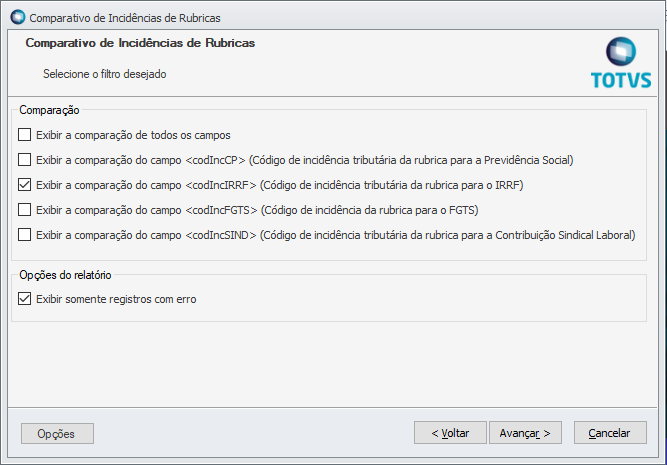Select the codIncSIND comparison checkbox
The width and height of the screenshot is (667, 465).
pos(25,234)
